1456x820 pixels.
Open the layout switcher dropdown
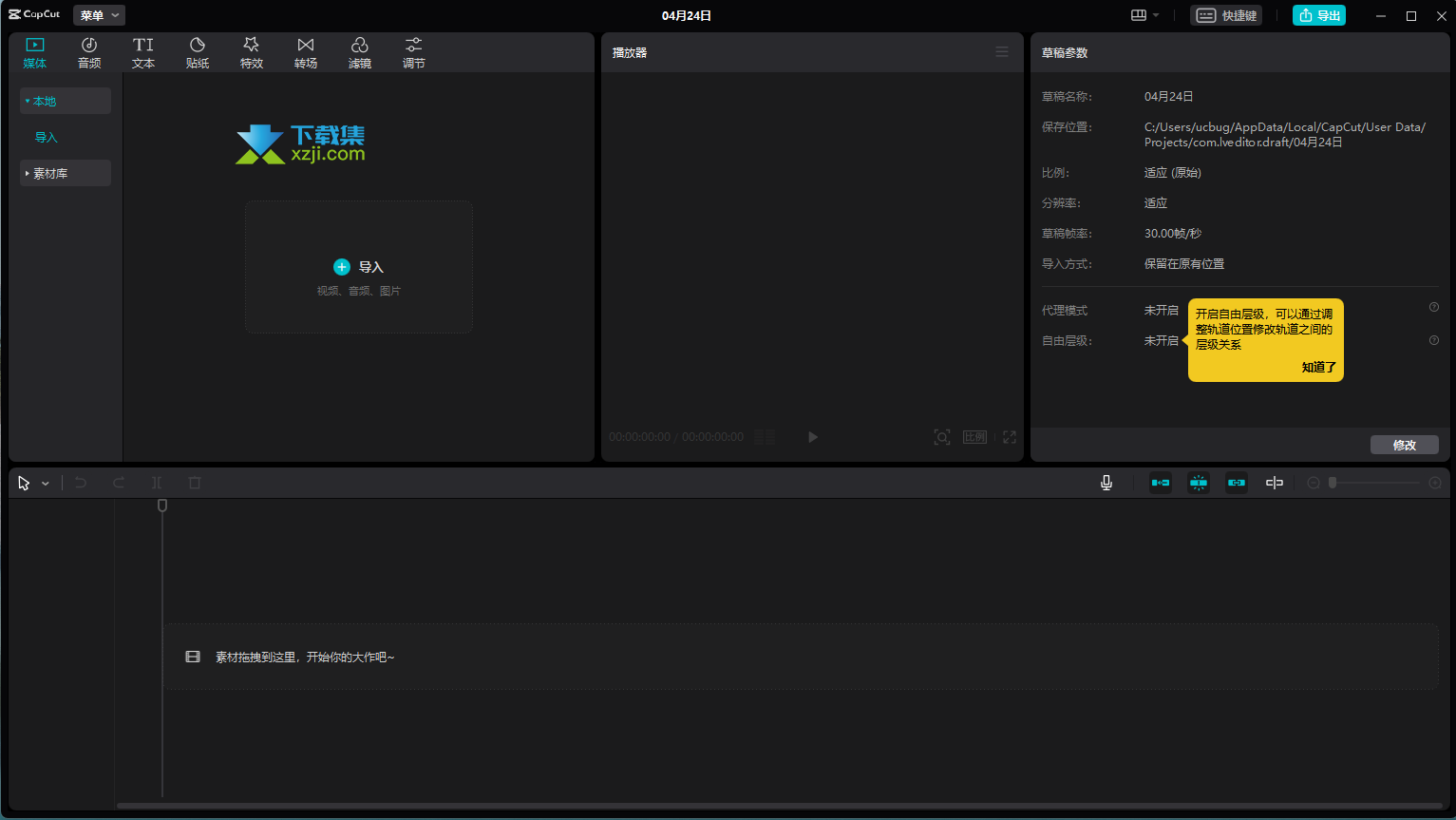pos(1144,15)
